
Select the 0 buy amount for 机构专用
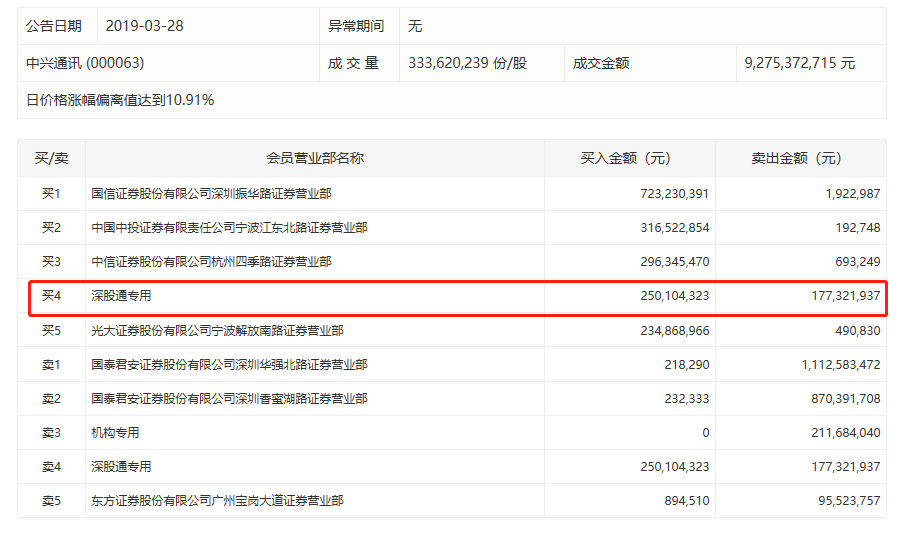tap(705, 433)
